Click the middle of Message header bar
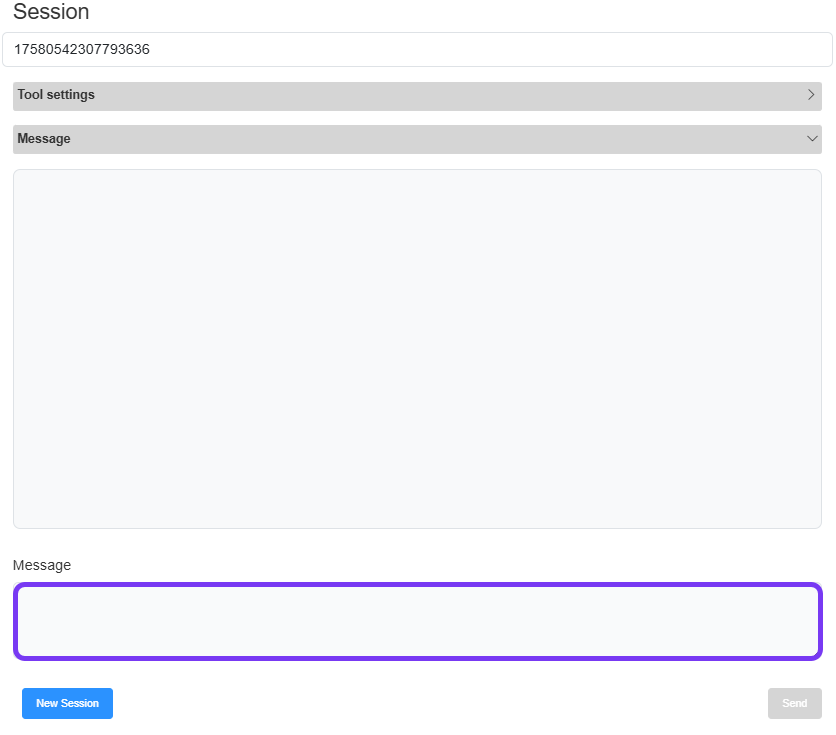This screenshot has width=836, height=735. pyautogui.click(x=417, y=139)
